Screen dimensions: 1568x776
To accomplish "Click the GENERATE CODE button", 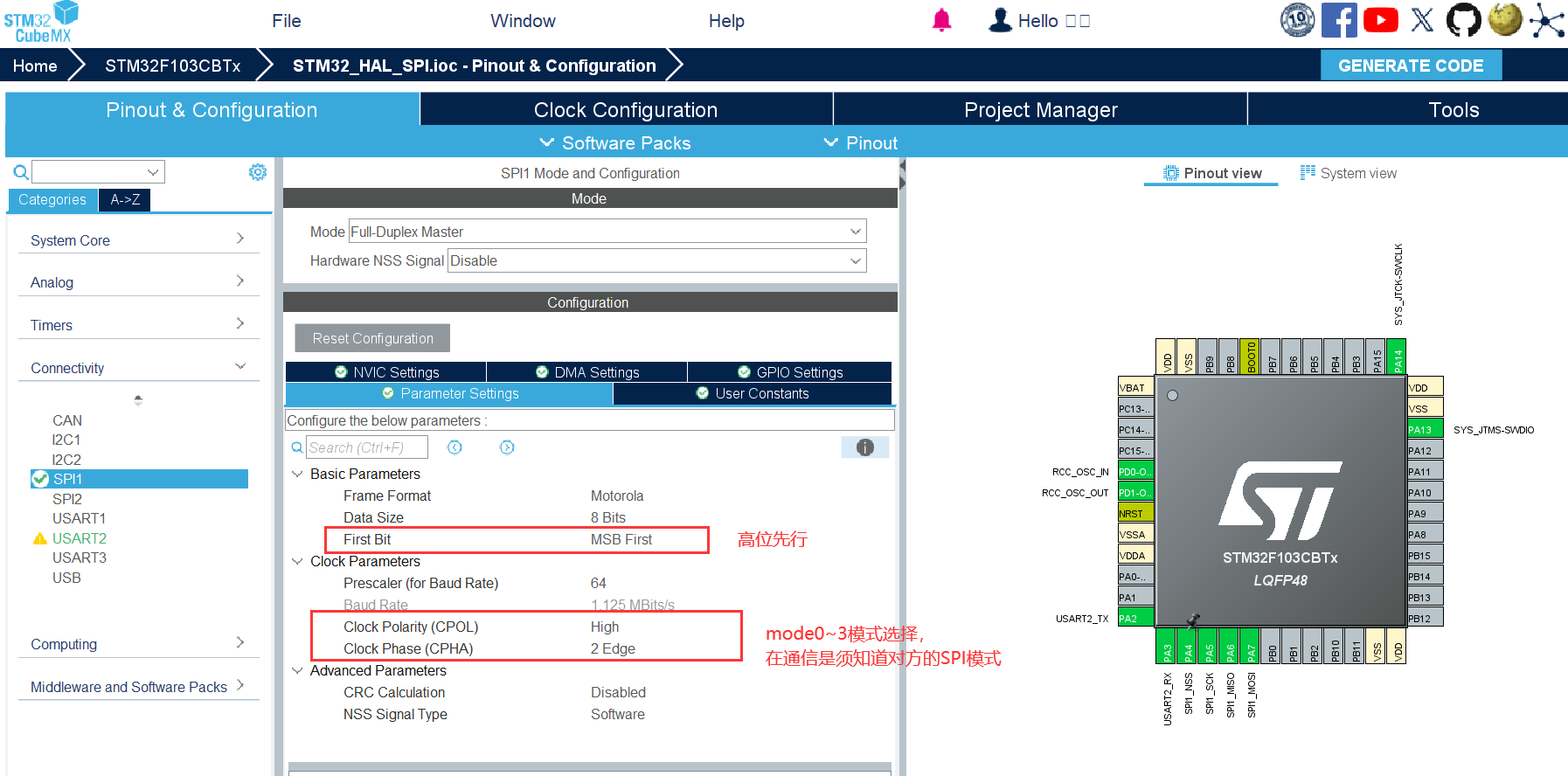I will [1411, 66].
